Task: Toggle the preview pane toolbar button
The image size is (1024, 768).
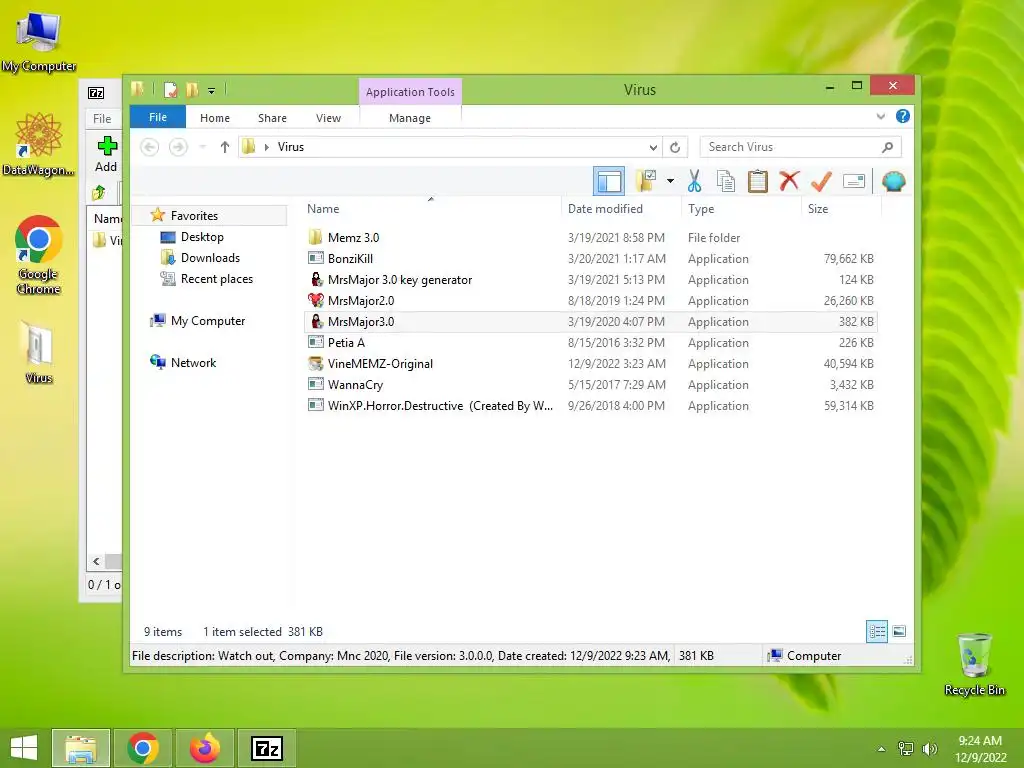Action: [609, 181]
